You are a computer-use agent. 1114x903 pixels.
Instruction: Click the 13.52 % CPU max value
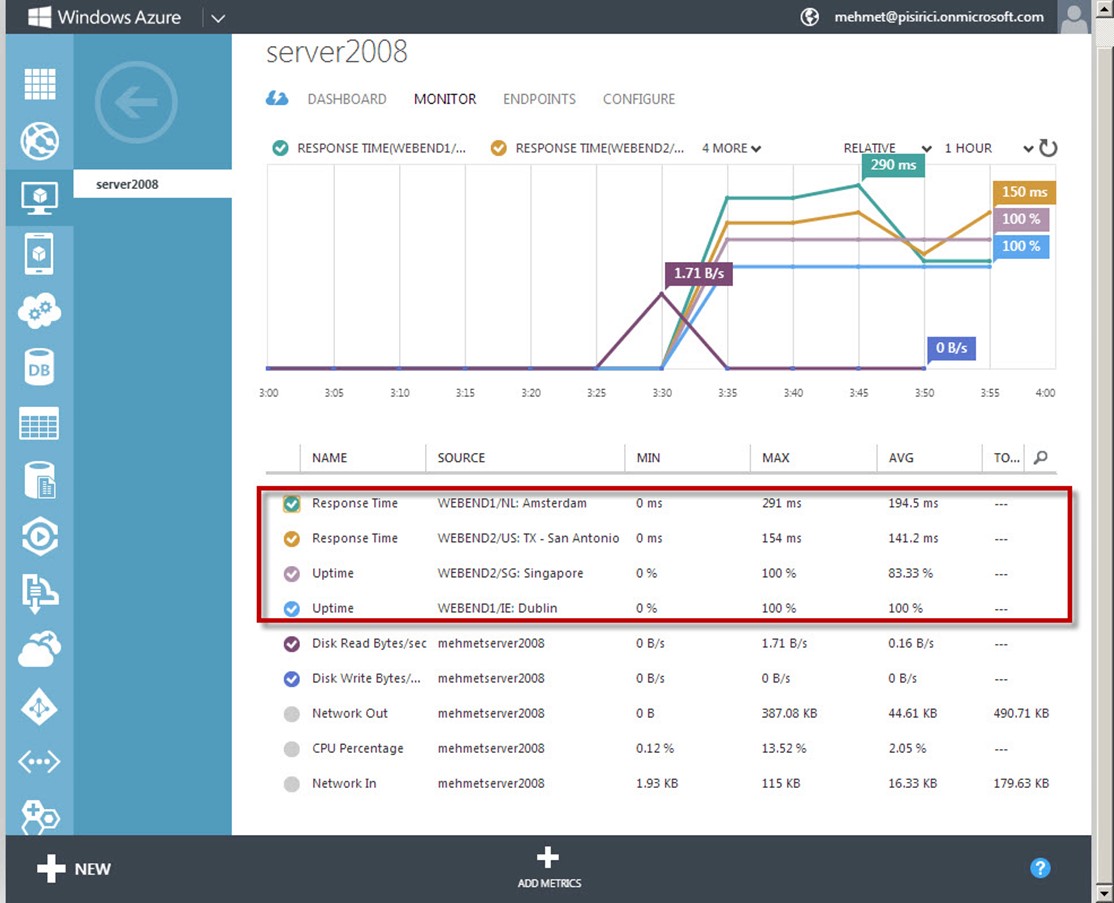[784, 748]
